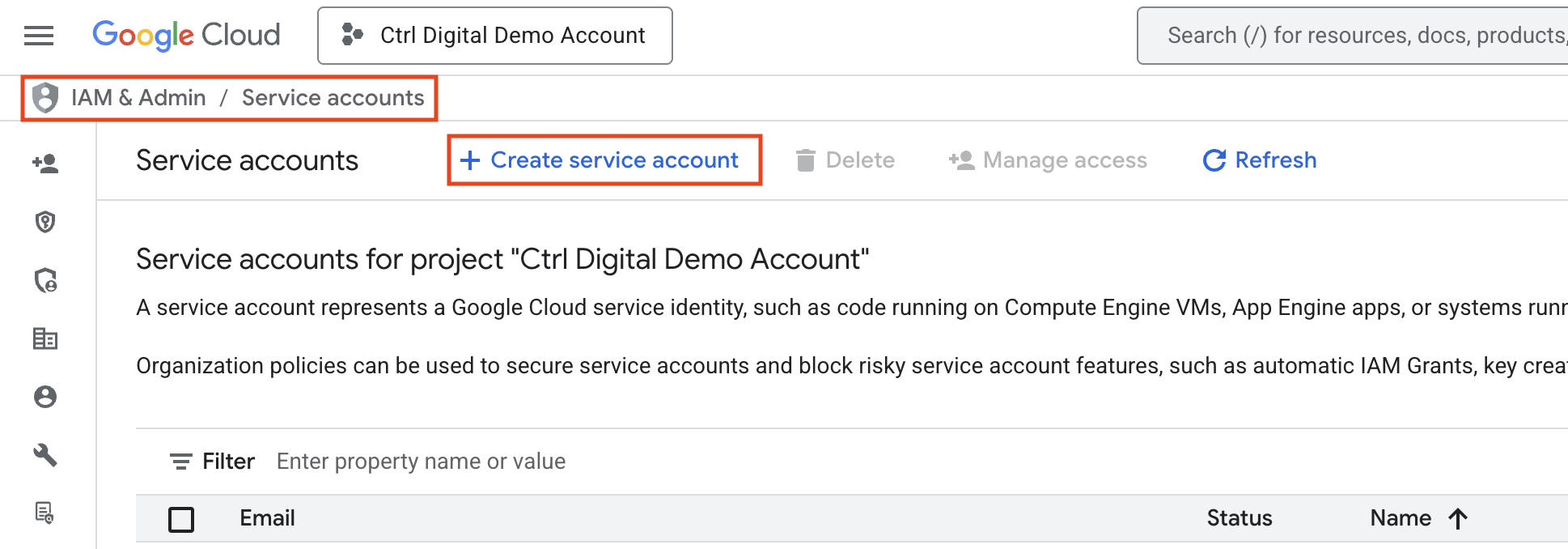Open the document audit sidebar icon
The image size is (1568, 549).
coord(45,513)
